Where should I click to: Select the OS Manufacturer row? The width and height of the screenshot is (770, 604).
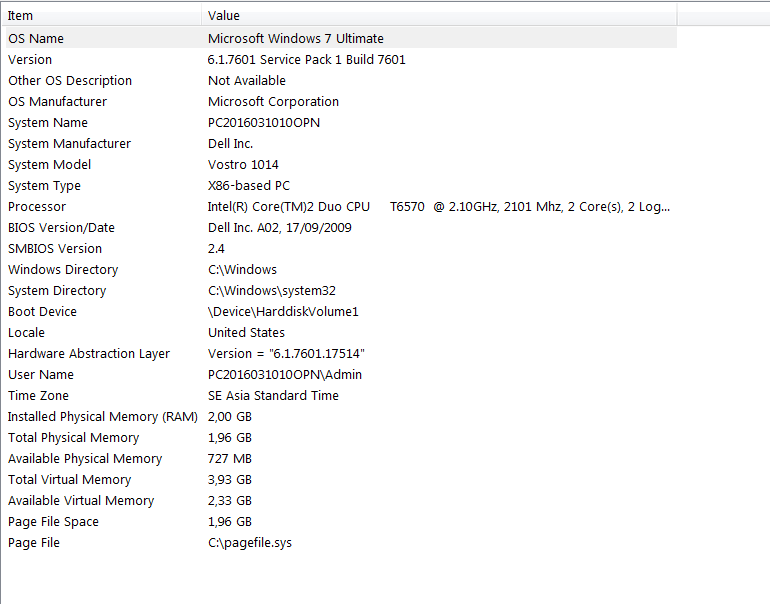(x=341, y=102)
